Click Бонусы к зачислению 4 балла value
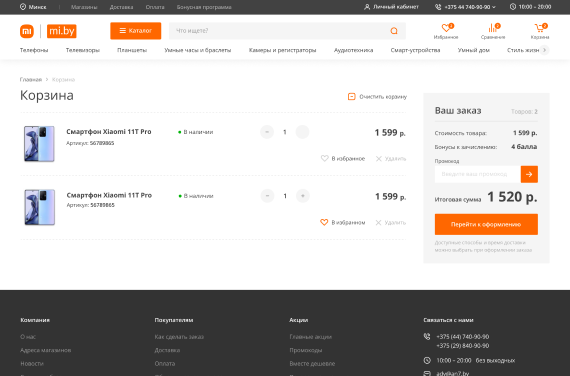The image size is (570, 376). pos(524,147)
